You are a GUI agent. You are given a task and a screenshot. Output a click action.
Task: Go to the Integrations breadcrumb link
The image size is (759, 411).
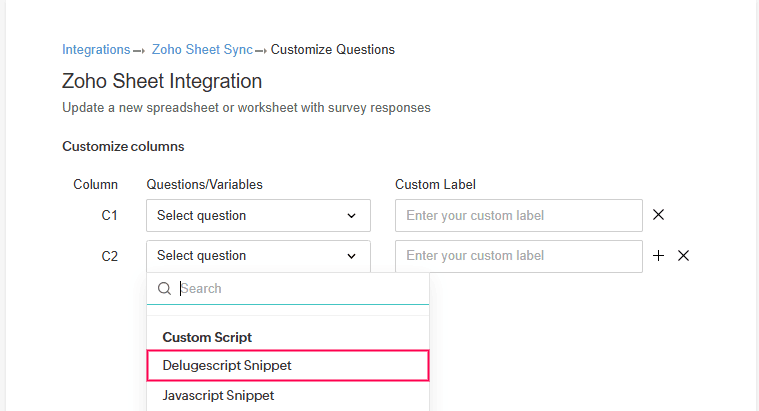point(96,49)
